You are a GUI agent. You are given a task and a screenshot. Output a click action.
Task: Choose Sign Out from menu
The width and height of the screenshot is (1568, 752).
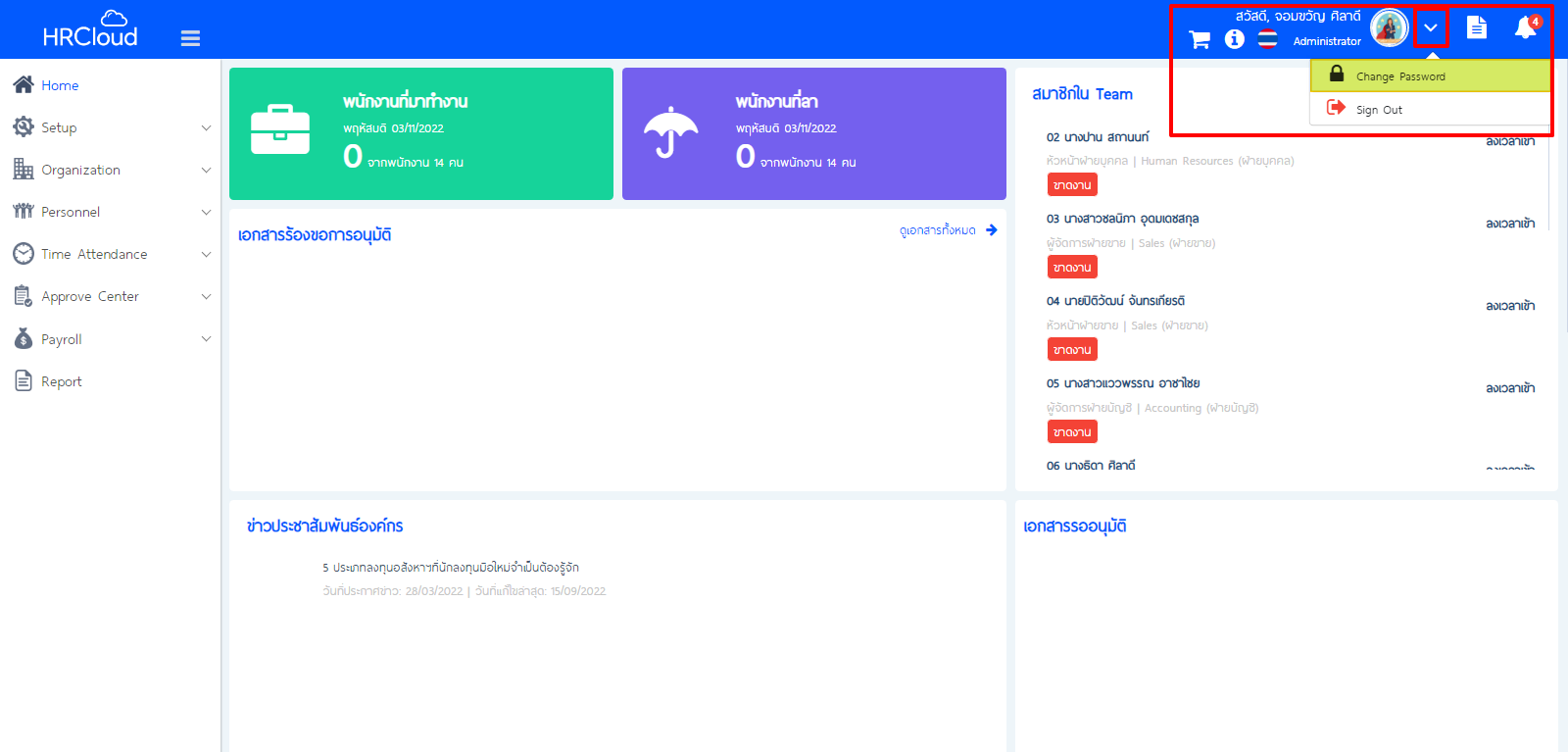tap(1431, 109)
